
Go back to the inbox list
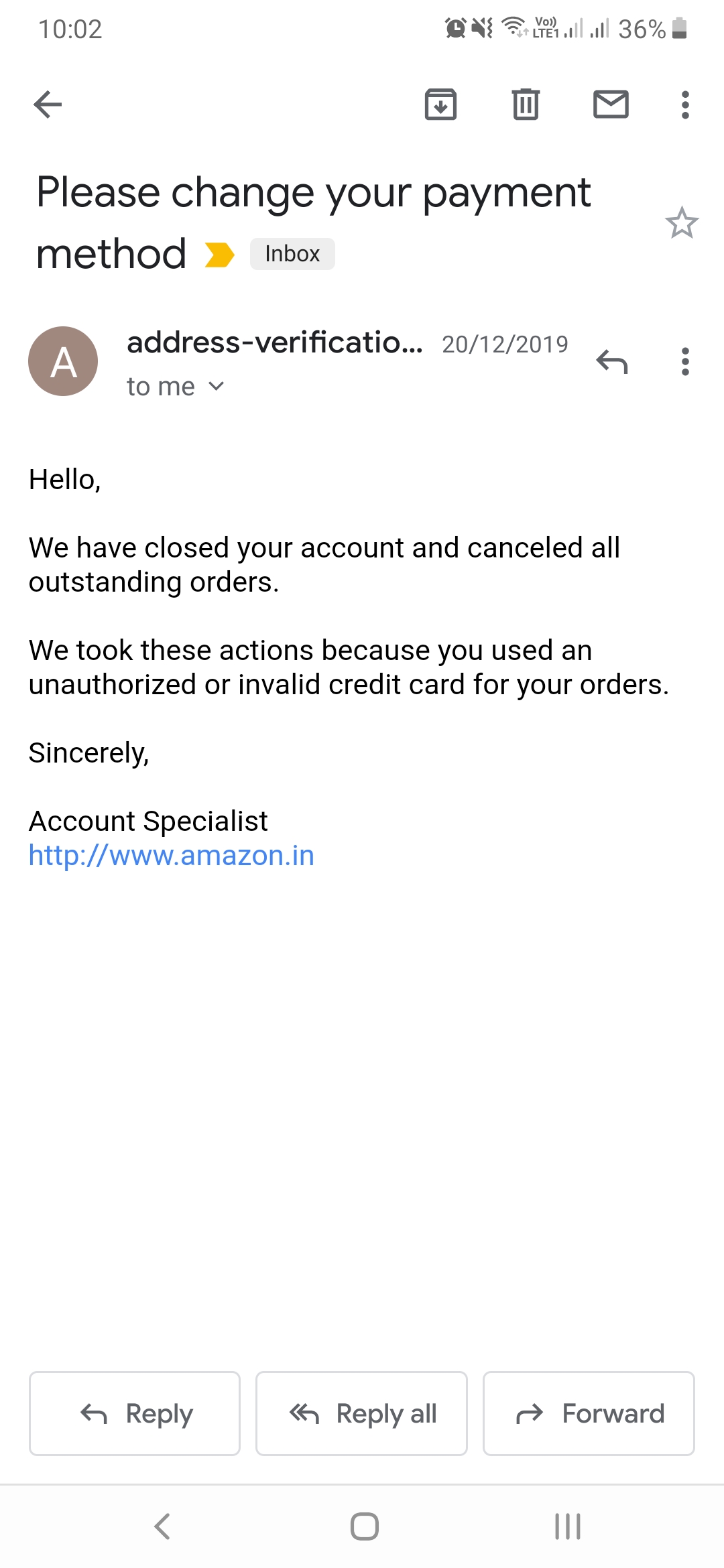pyautogui.click(x=48, y=105)
